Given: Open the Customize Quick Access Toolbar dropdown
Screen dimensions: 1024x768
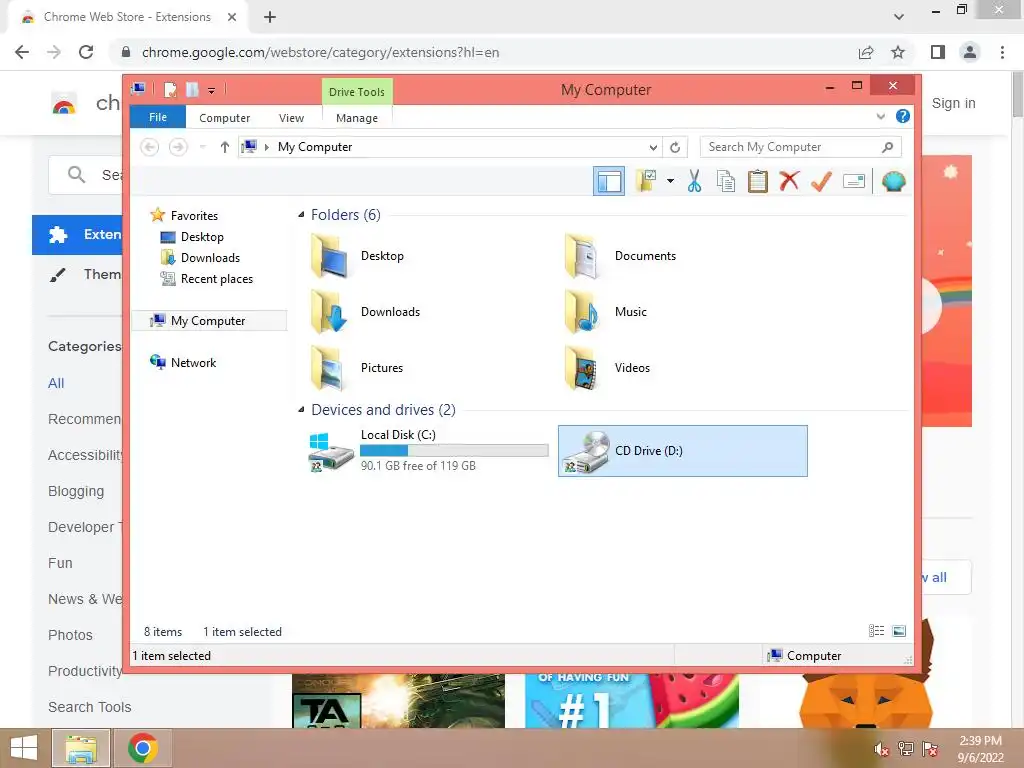Looking at the screenshot, I should point(212,90).
